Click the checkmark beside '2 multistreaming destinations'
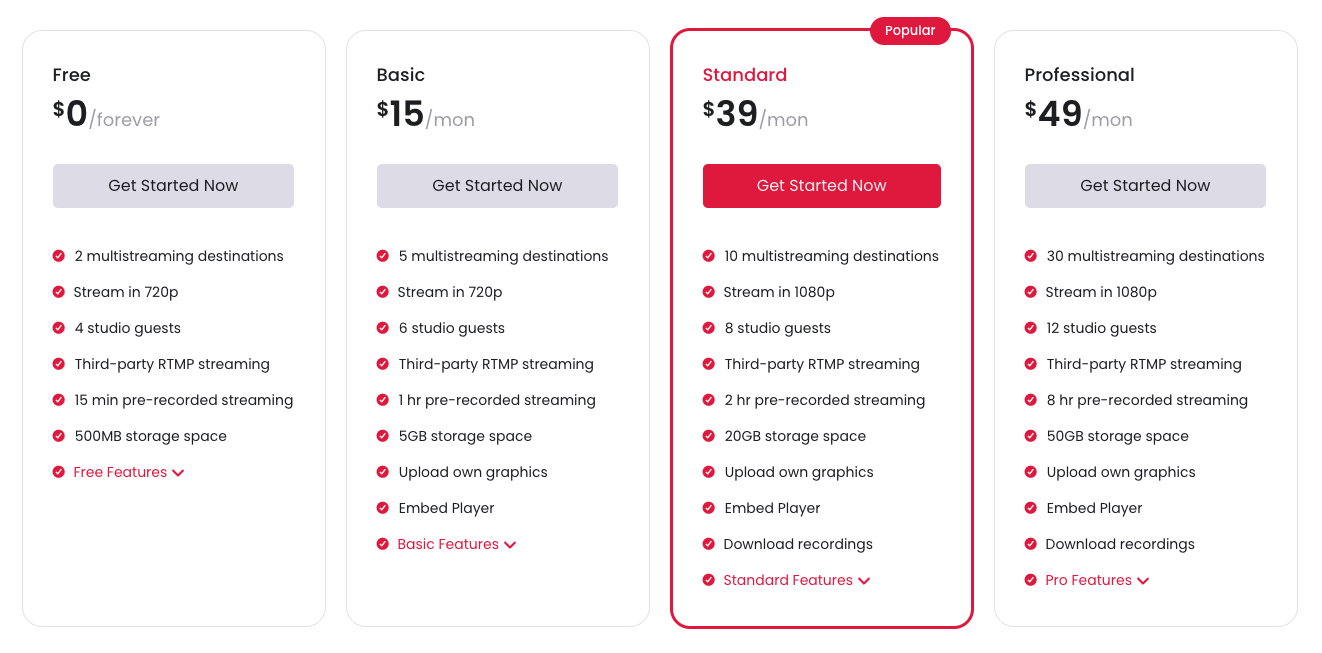The width and height of the screenshot is (1322, 653). [59, 256]
